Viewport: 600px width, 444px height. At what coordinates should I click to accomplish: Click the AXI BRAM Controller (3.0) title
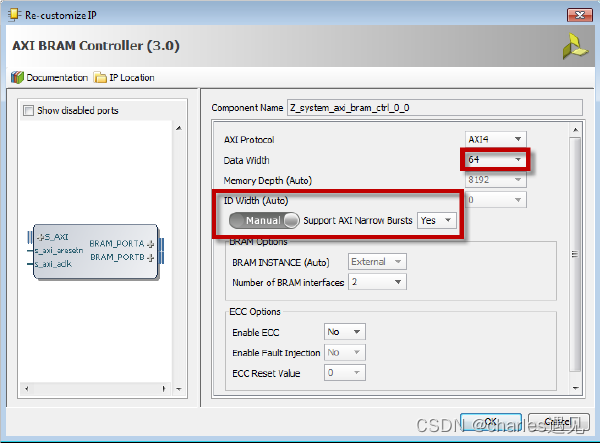96,46
